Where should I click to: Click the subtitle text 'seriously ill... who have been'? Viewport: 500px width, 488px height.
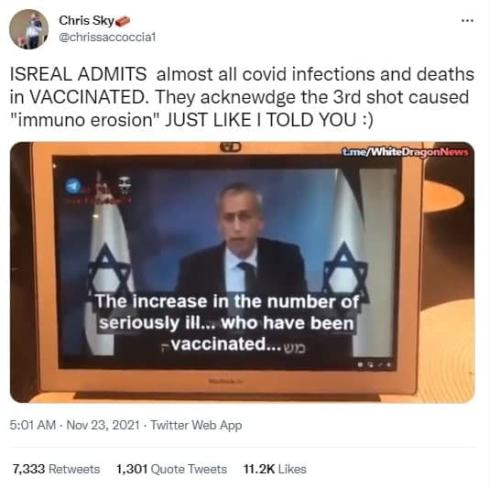point(227,323)
